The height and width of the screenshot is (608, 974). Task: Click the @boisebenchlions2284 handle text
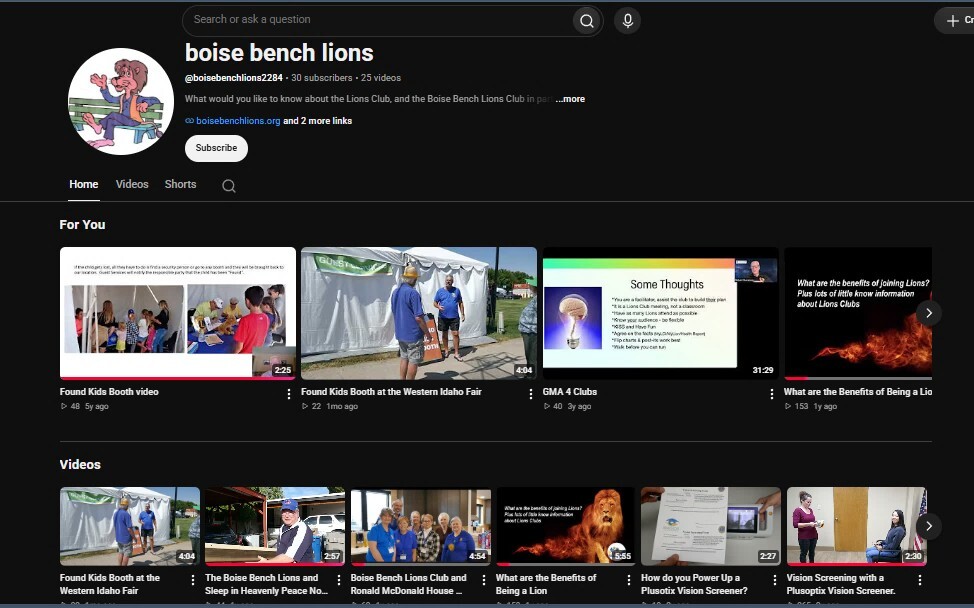point(234,78)
